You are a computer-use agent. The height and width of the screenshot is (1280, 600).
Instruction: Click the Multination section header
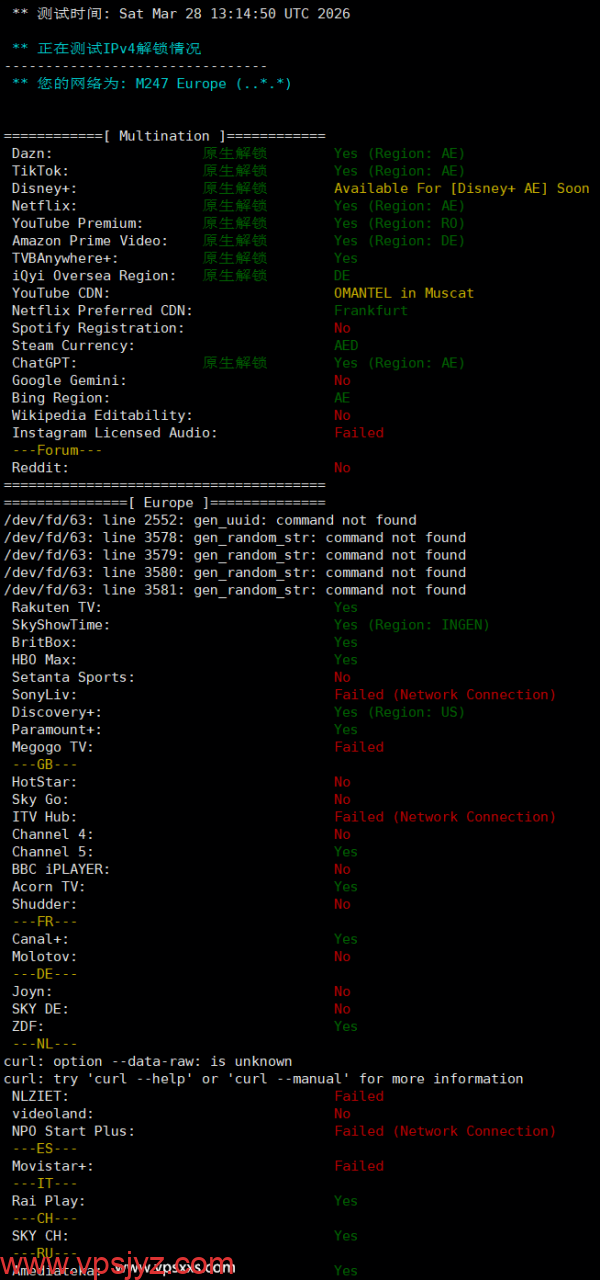pos(164,136)
